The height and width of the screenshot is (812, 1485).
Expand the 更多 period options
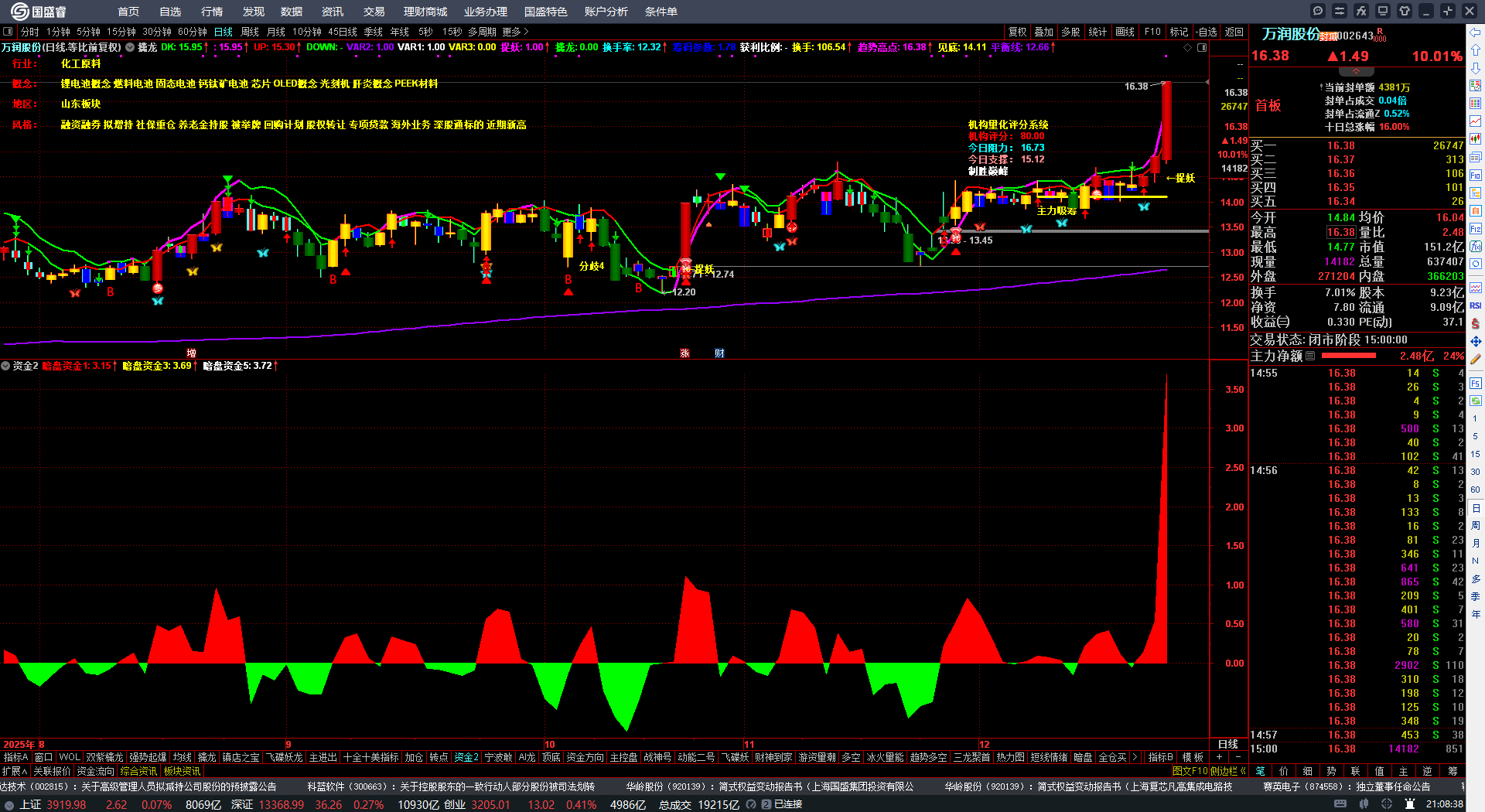click(515, 32)
